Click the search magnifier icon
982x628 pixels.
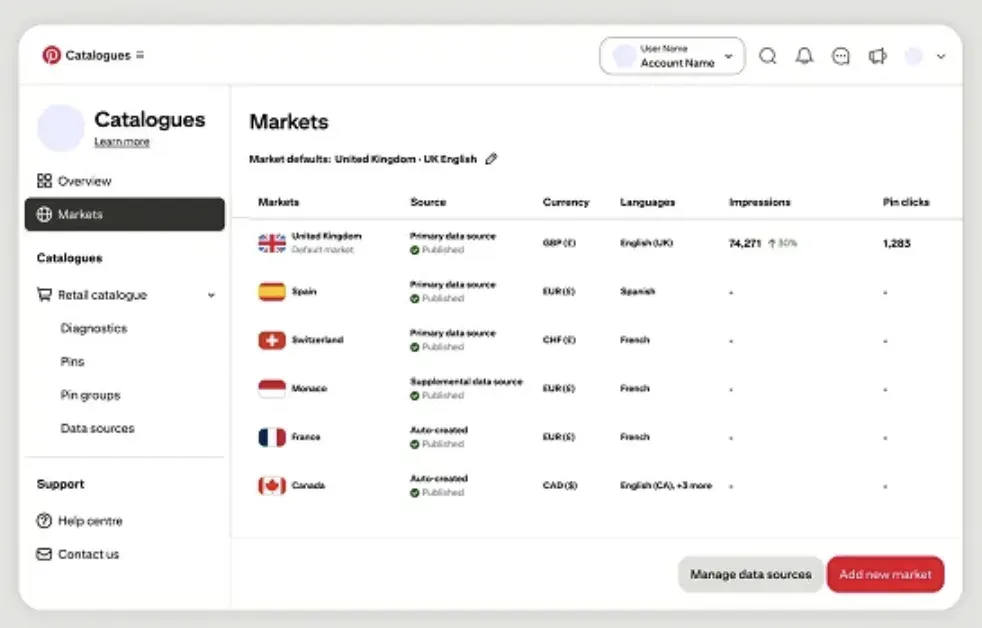(768, 56)
